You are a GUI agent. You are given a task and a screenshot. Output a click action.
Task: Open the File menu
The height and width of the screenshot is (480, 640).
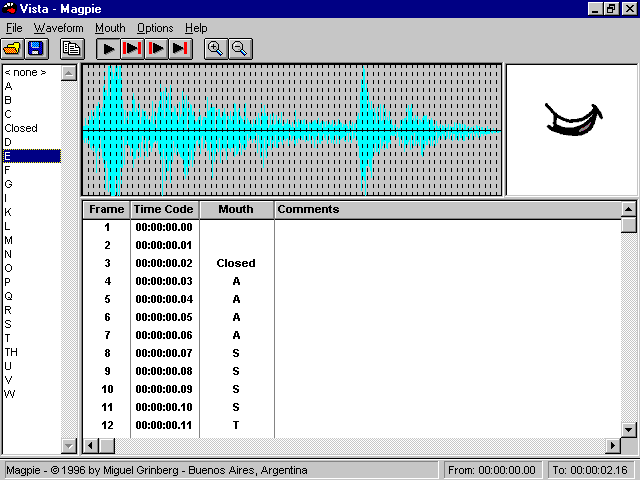14,28
